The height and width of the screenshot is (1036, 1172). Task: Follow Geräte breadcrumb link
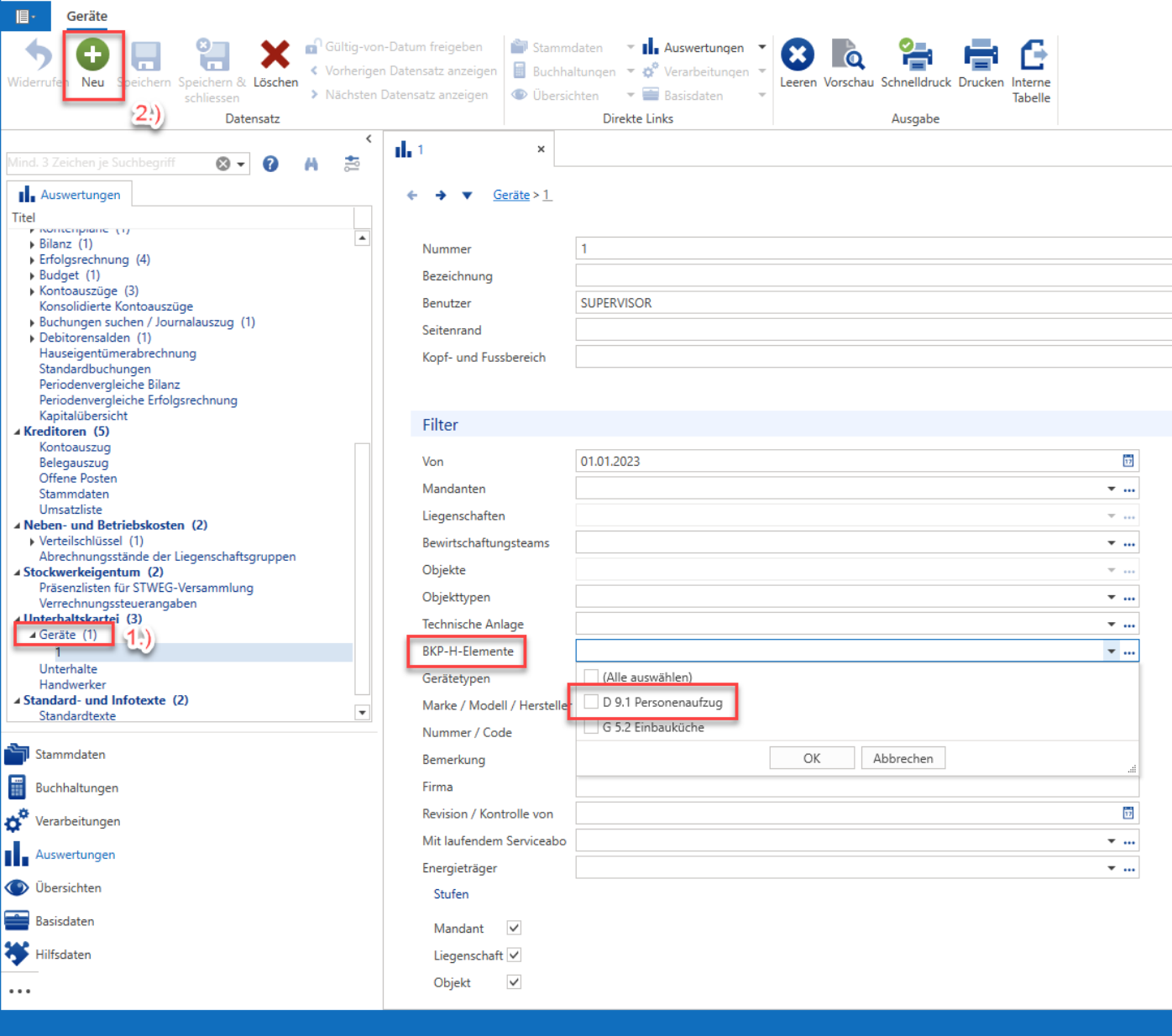(511, 195)
